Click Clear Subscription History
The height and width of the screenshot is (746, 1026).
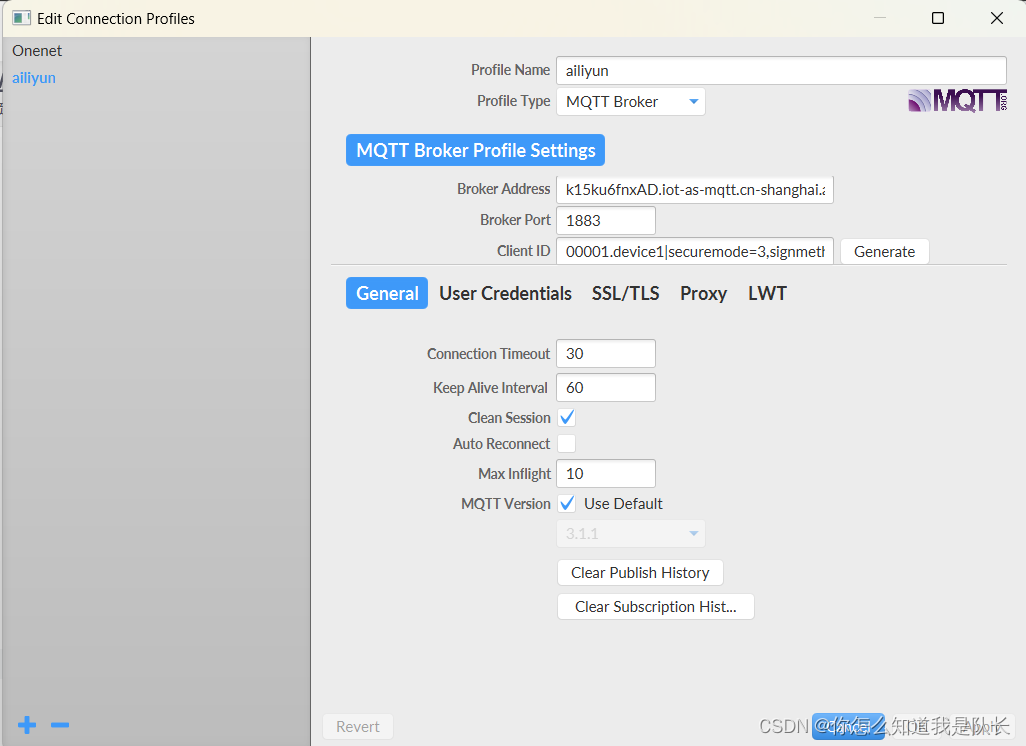tap(655, 606)
